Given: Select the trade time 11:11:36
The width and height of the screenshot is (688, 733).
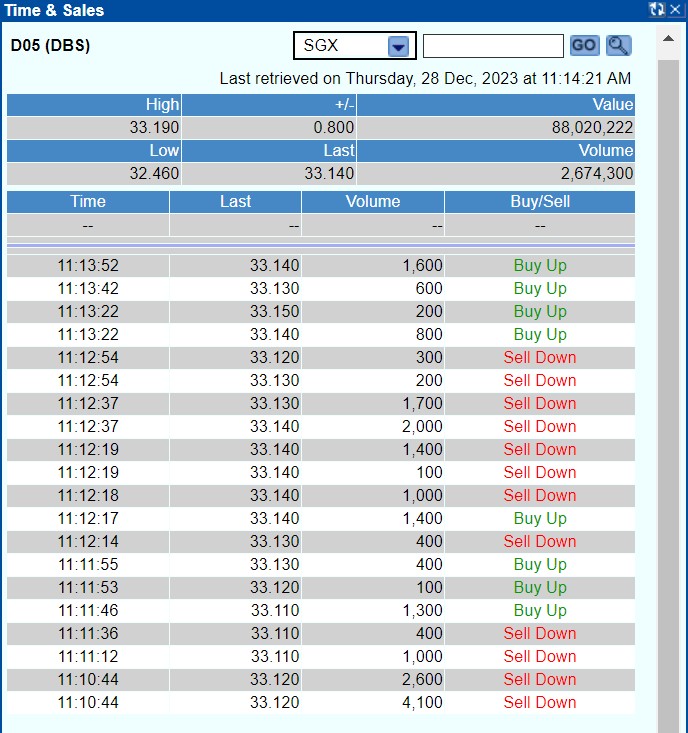Looking at the screenshot, I should (x=88, y=633).
